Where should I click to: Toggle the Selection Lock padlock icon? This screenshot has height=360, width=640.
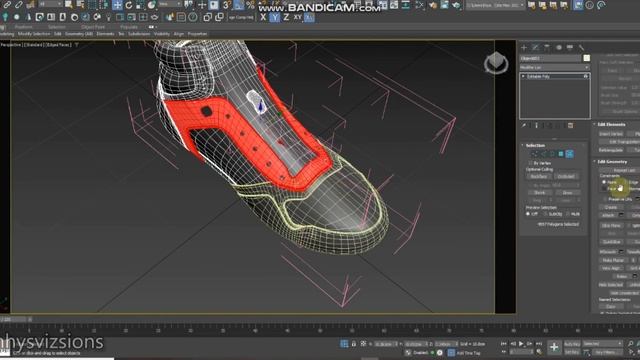pos(354,344)
